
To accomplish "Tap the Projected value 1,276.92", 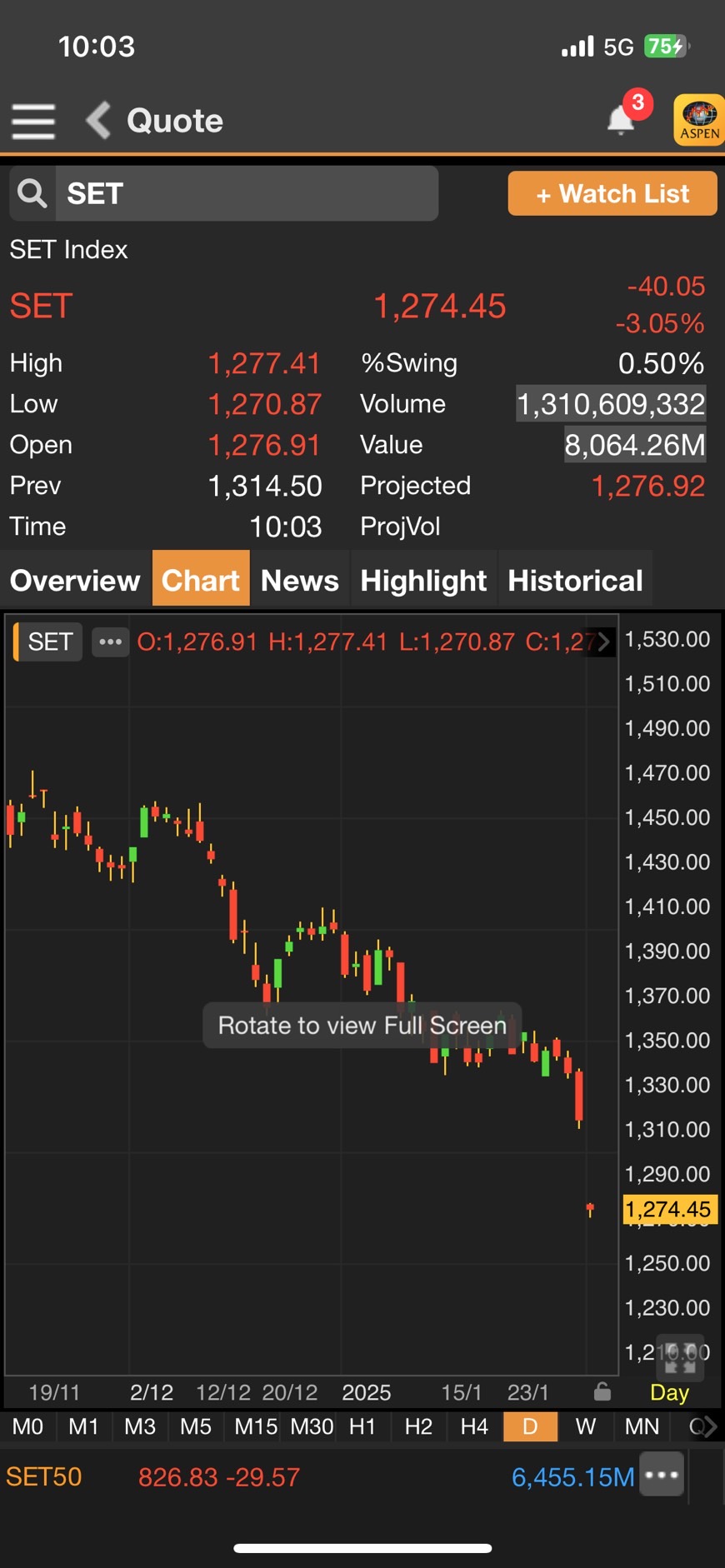I will point(648,486).
